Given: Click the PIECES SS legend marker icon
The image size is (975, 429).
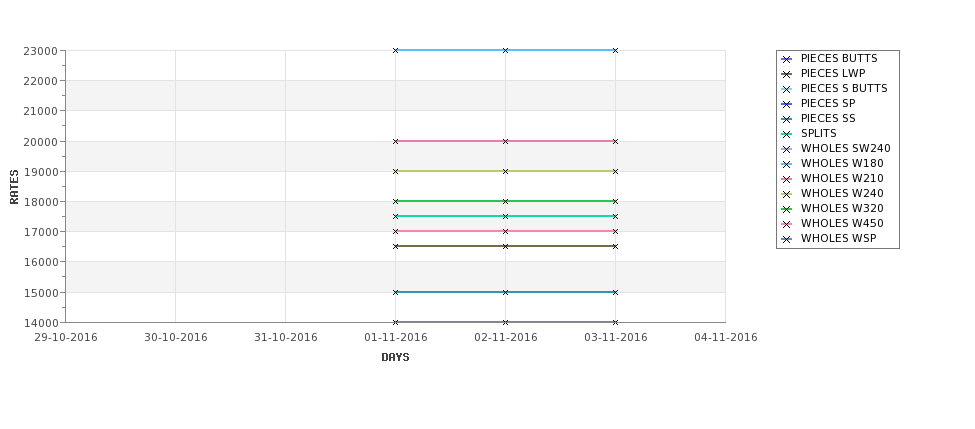Looking at the screenshot, I should [787, 119].
